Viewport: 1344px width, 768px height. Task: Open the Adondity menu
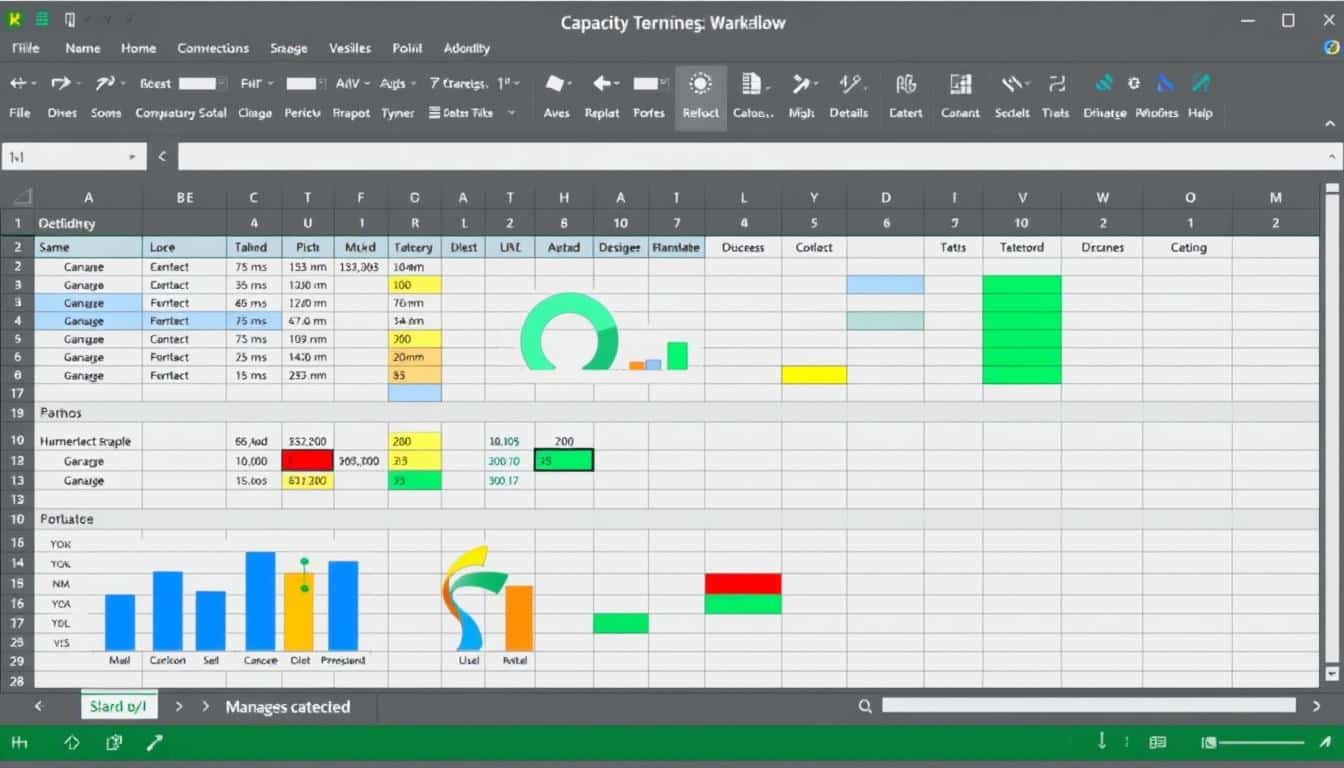[x=466, y=48]
